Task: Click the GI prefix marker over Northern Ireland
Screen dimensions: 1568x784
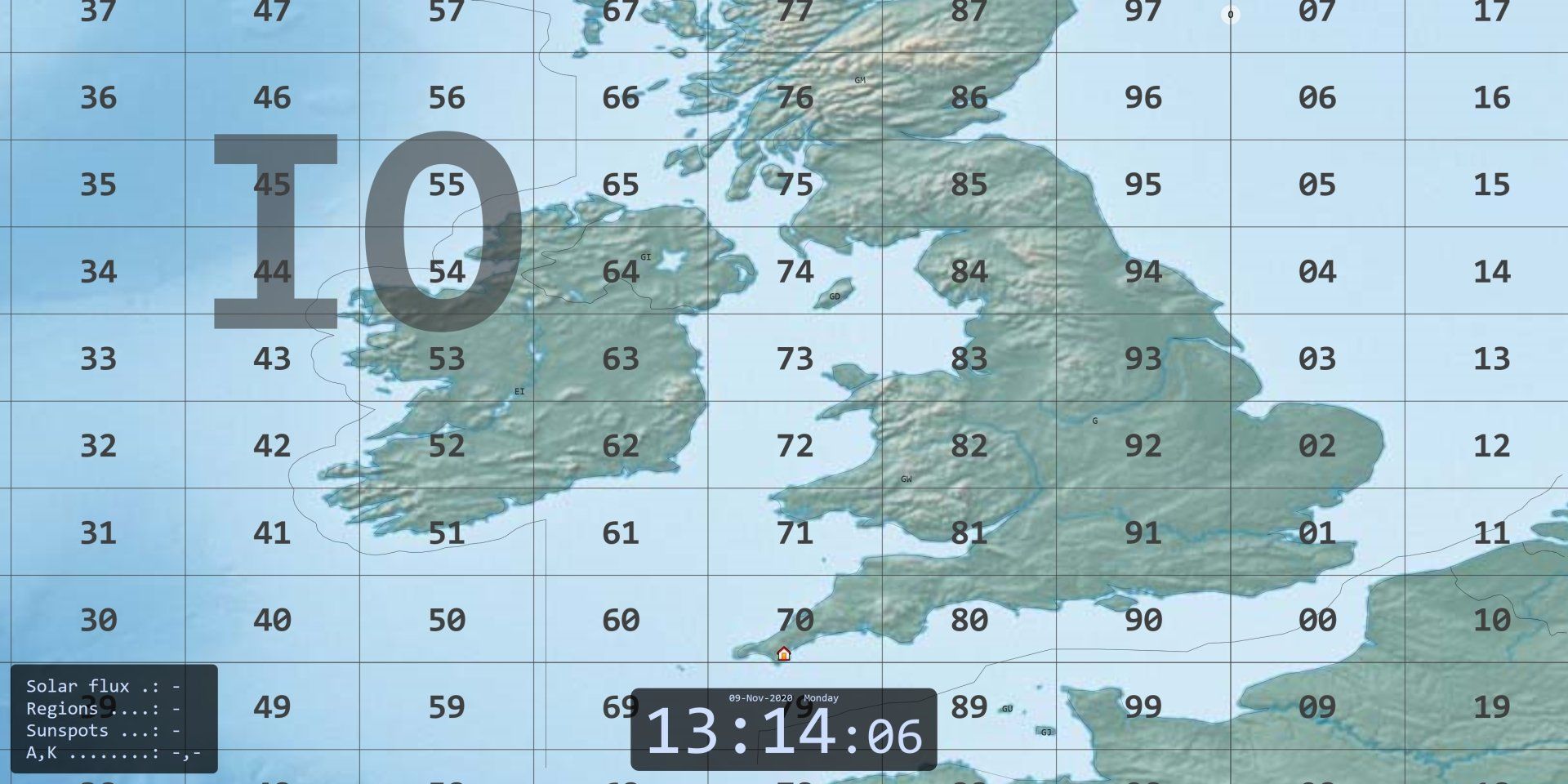Action: (645, 256)
